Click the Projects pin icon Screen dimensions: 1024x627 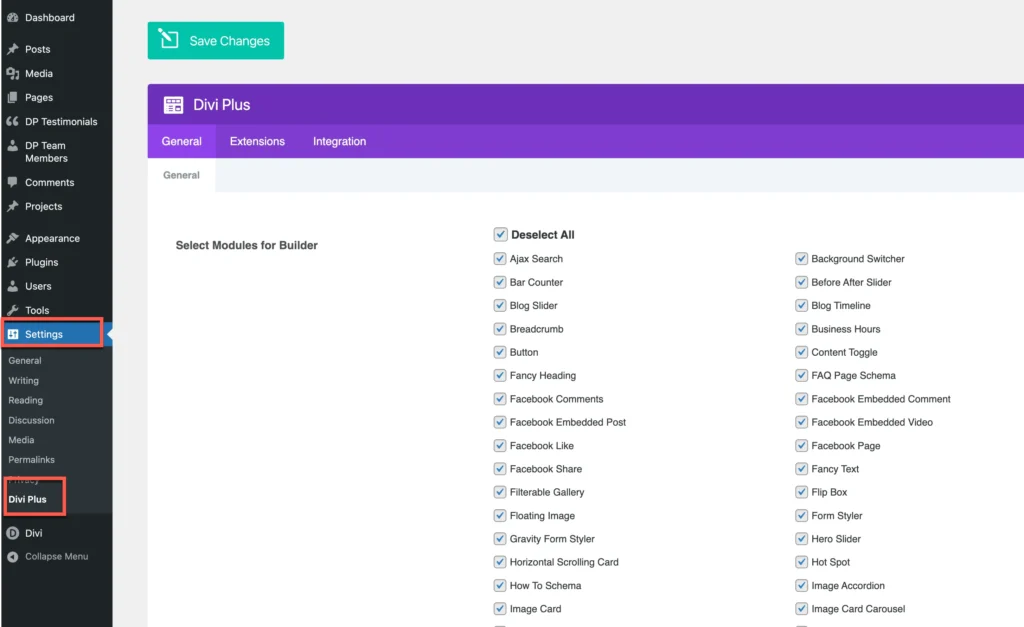tap(12, 206)
